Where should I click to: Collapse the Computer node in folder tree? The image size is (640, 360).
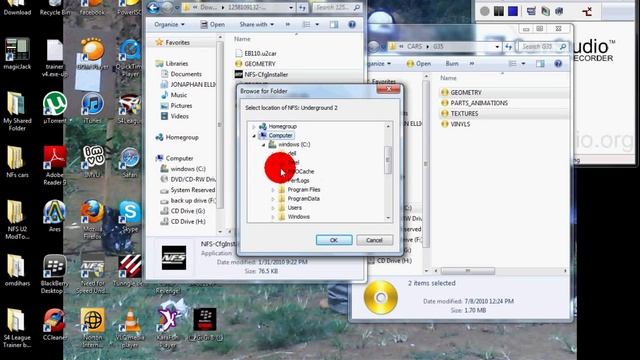coord(253,136)
